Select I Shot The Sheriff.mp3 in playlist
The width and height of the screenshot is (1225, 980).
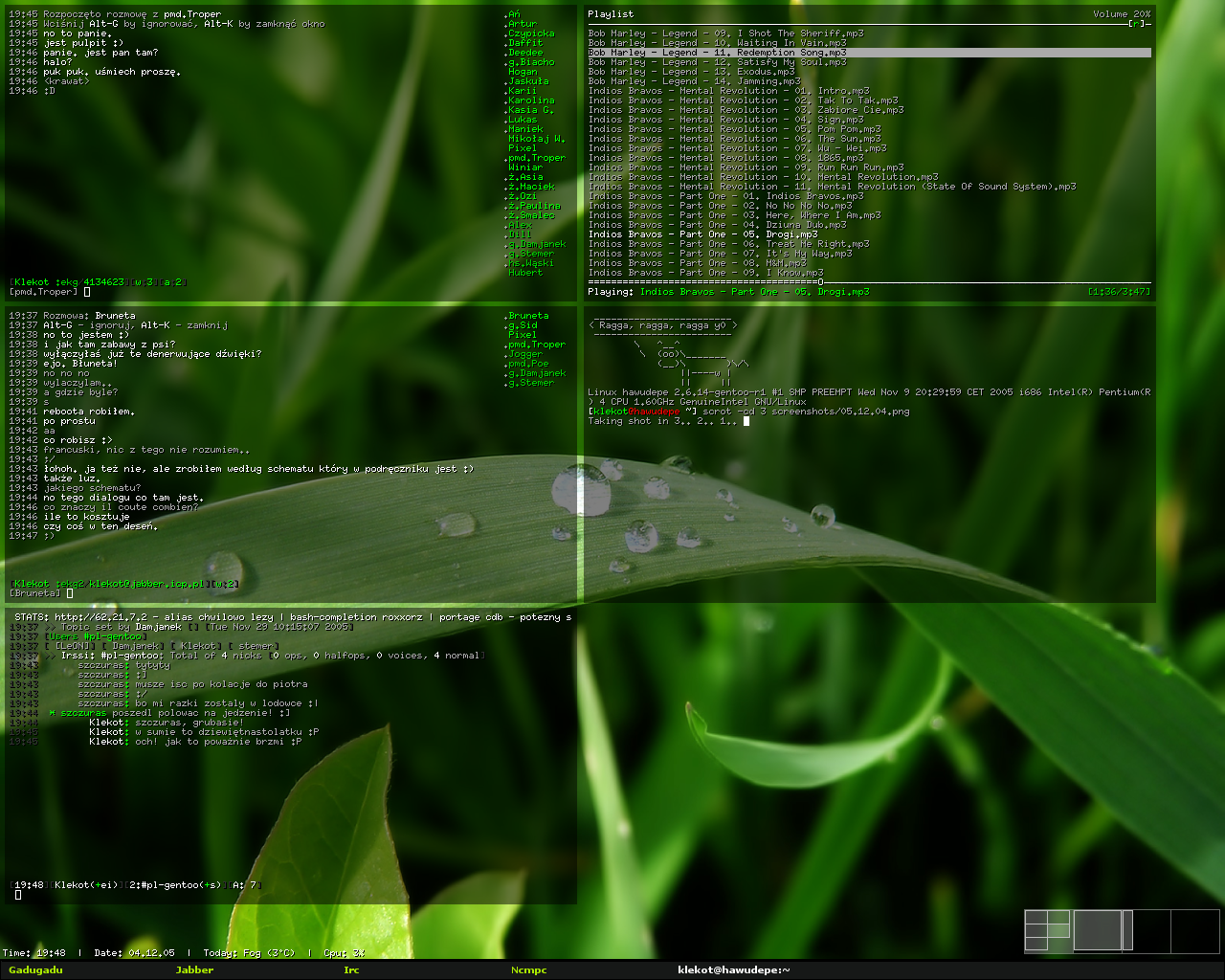coord(725,33)
